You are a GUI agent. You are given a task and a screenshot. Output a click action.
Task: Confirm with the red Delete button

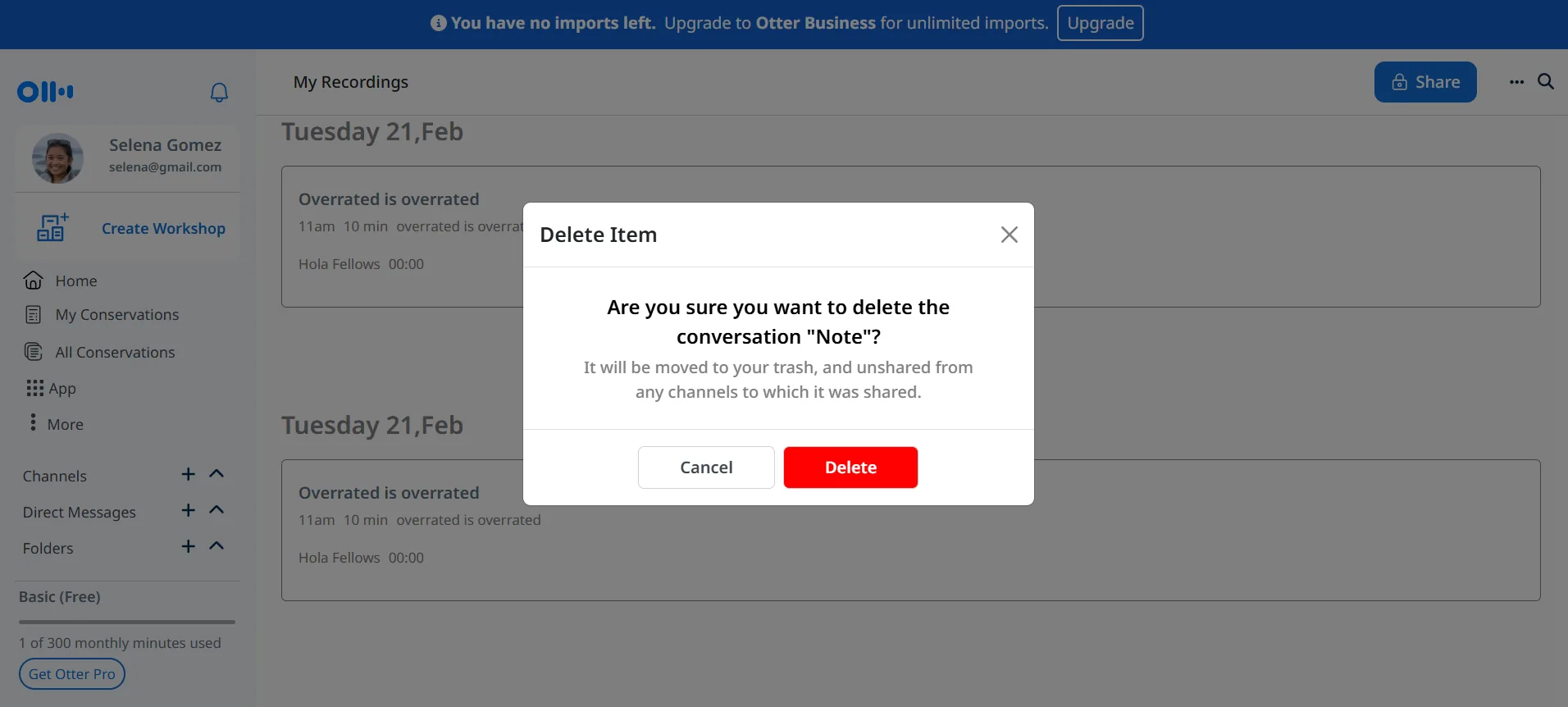click(x=850, y=468)
